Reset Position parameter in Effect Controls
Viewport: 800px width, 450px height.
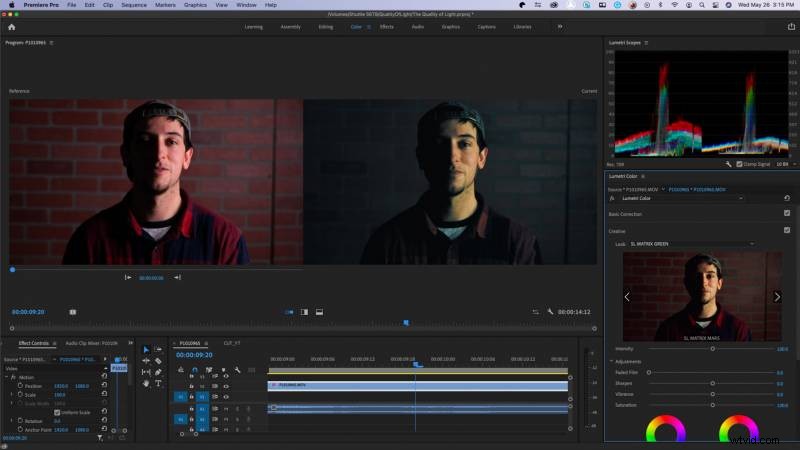click(x=104, y=386)
